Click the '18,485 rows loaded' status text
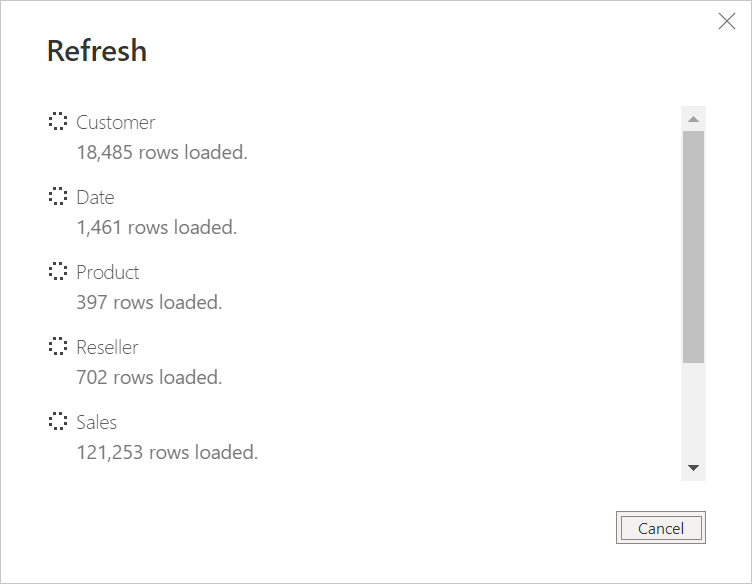Image resolution: width=752 pixels, height=584 pixels. (x=162, y=152)
